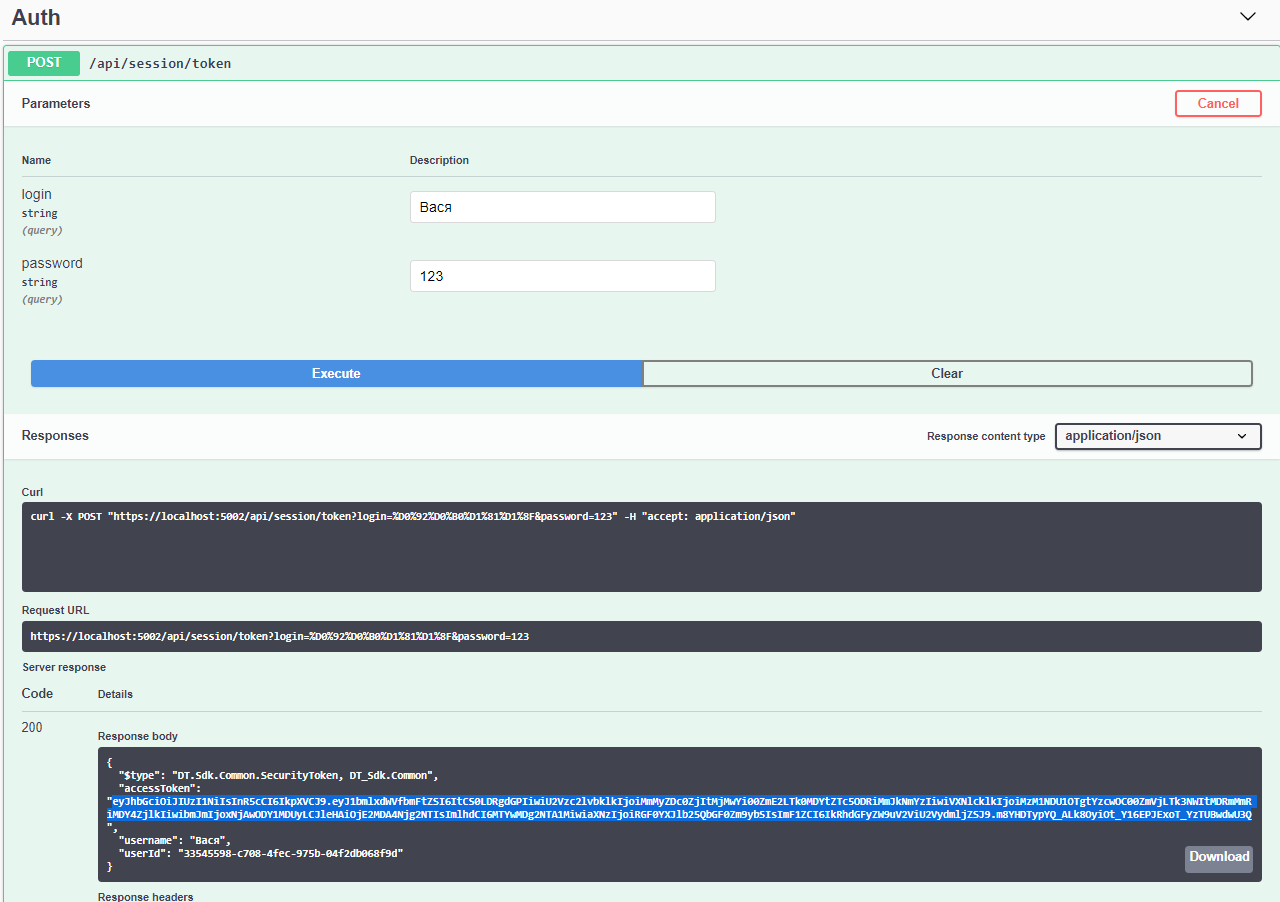The height and width of the screenshot is (902, 1280).
Task: Click the userId line in response body
Action: tap(260, 853)
